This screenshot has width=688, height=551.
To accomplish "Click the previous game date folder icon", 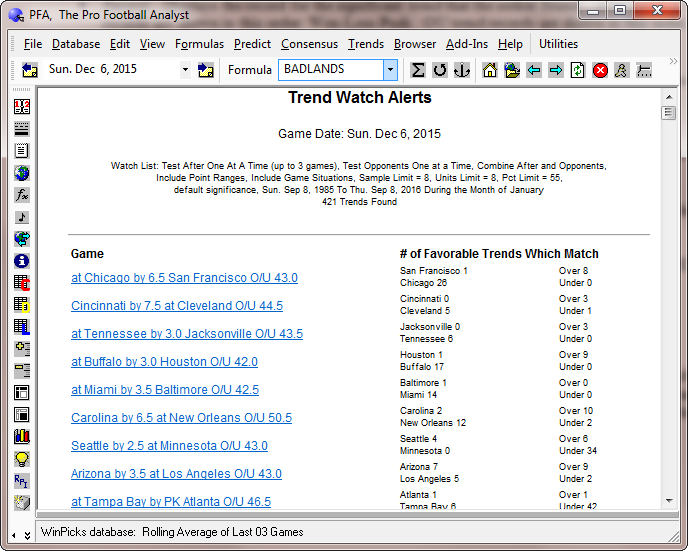I will 29,70.
